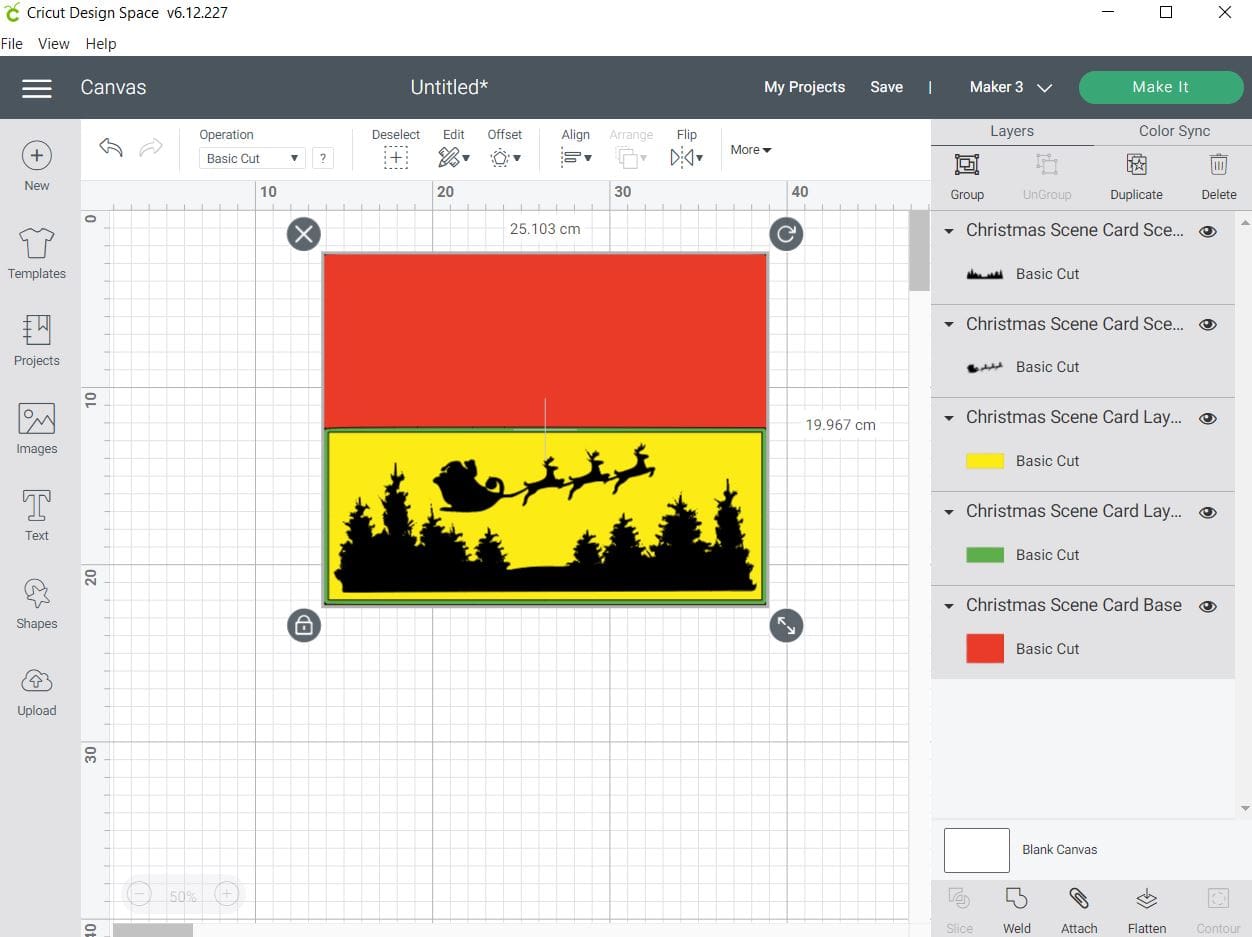1252x937 pixels.
Task: Collapse the Christmas Scene Card Base layer
Action: (949, 606)
